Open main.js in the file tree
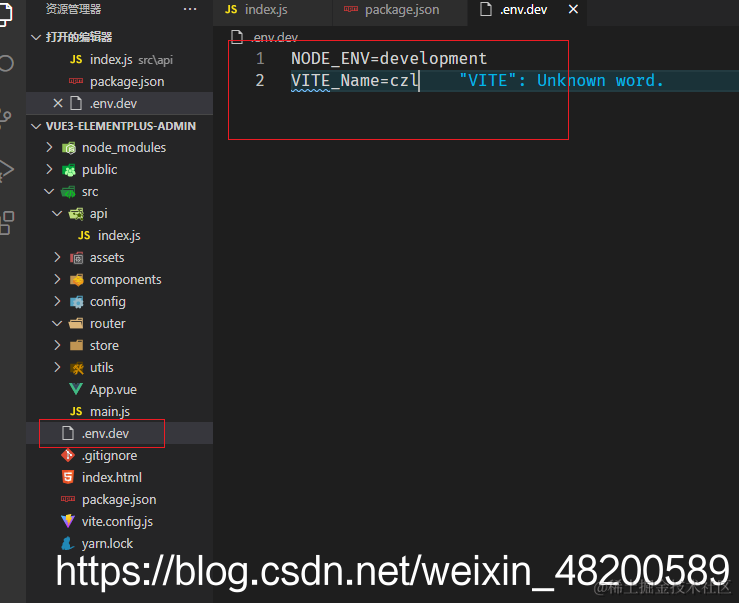This screenshot has width=739, height=603. [x=120, y=412]
